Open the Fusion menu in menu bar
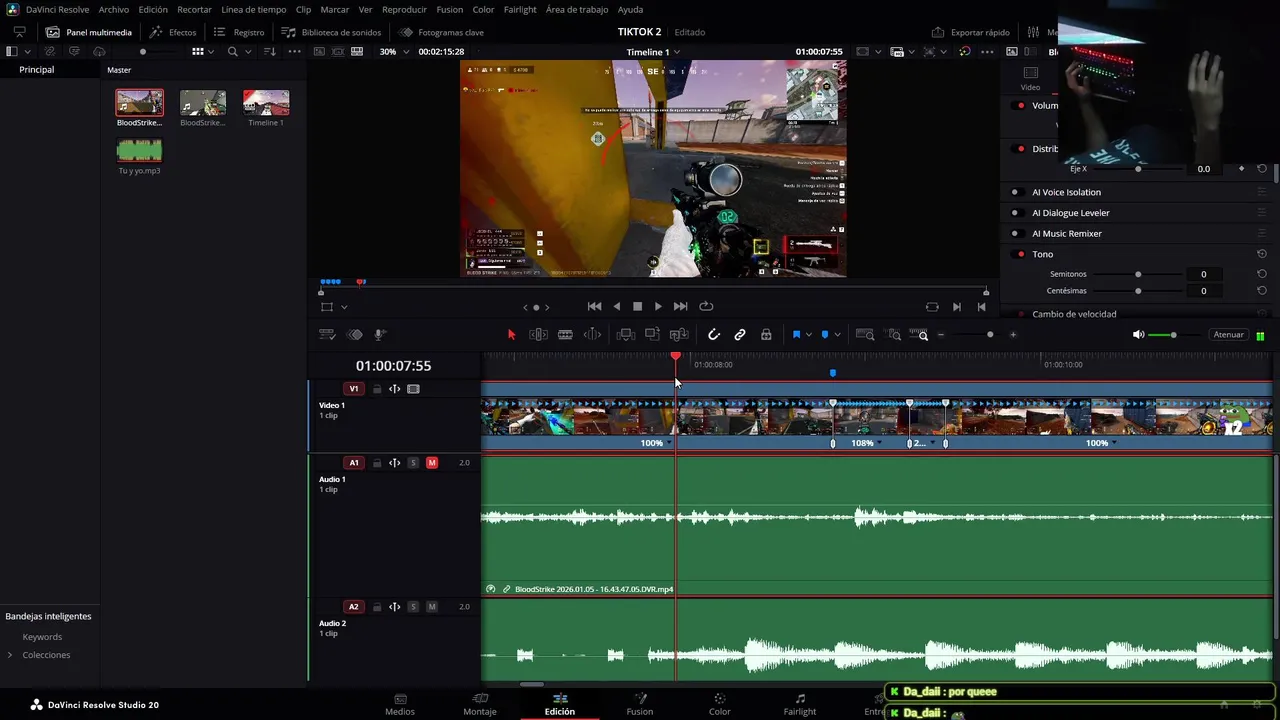The width and height of the screenshot is (1280, 720). click(450, 9)
